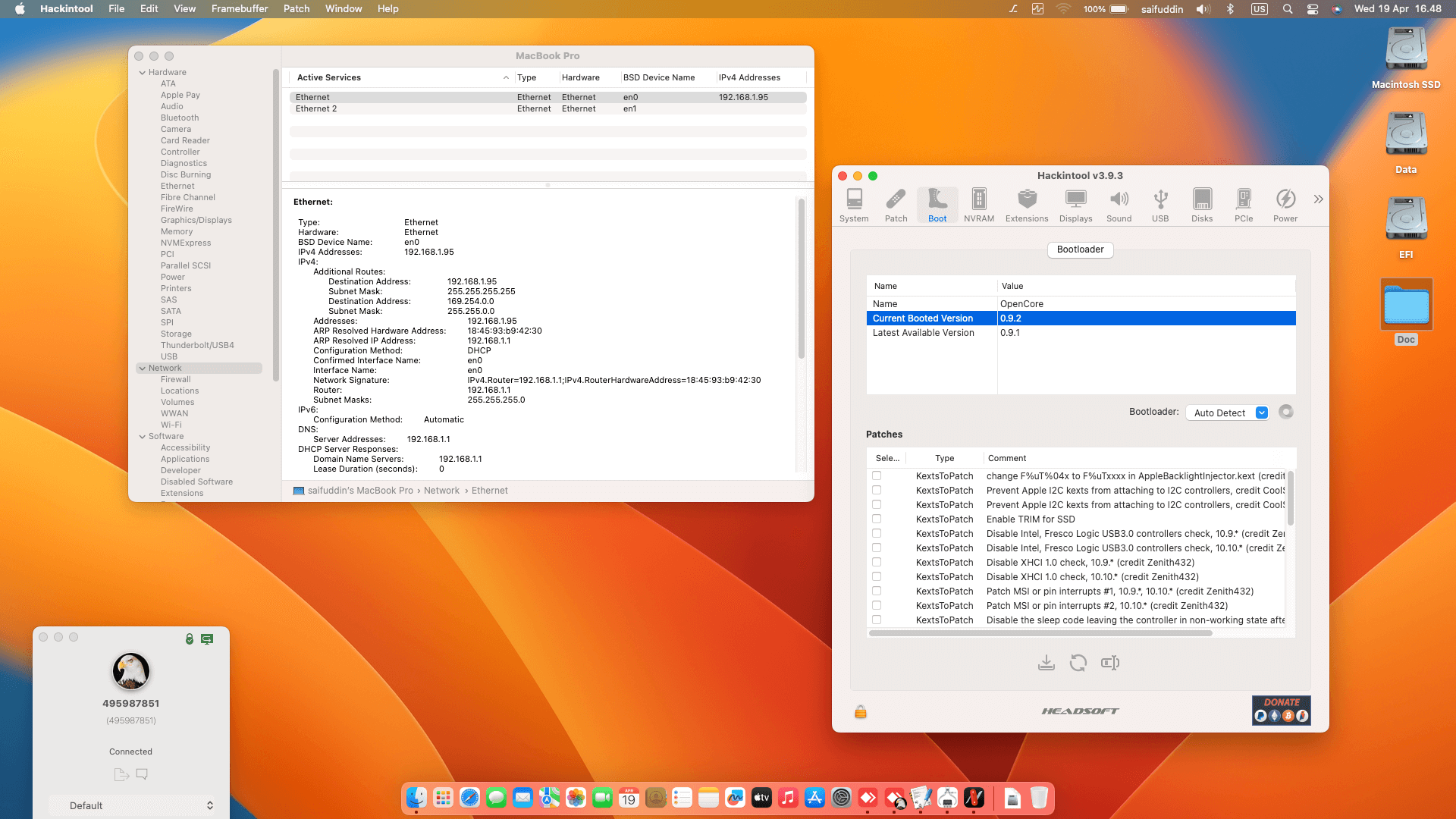Open the Framebuffer menu
Viewport: 1456px width, 819px height.
[x=239, y=9]
